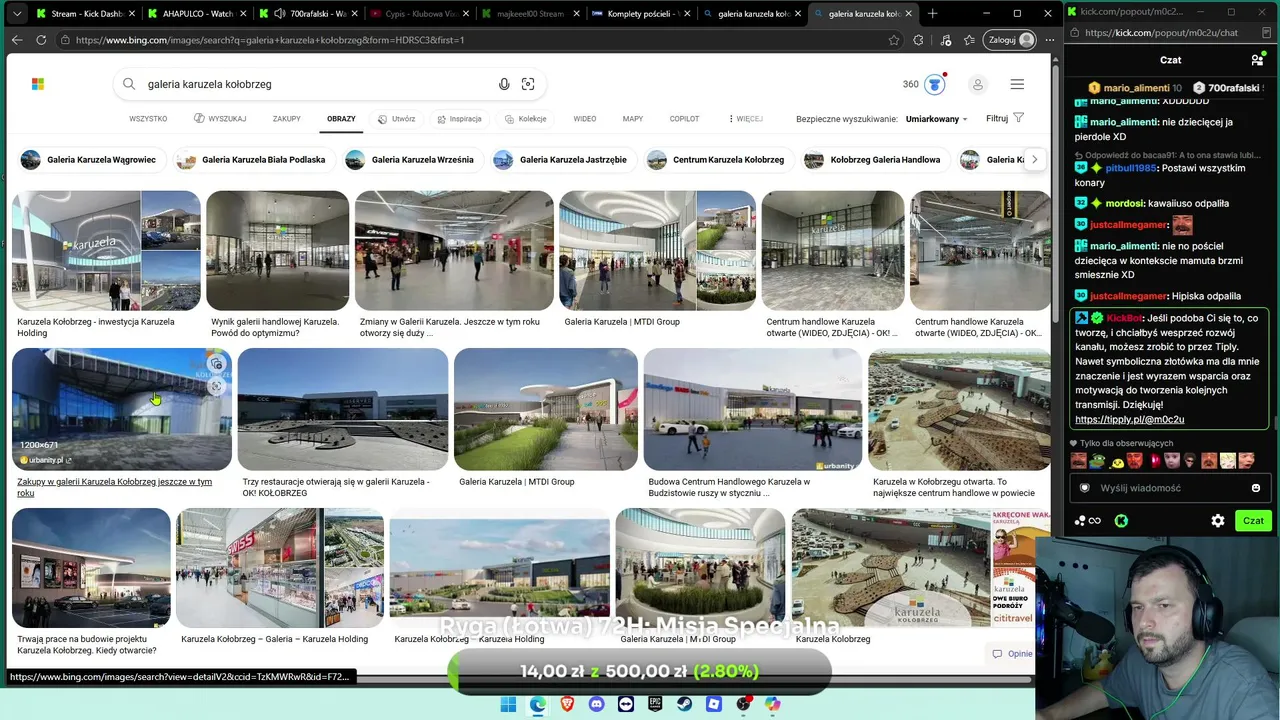This screenshot has height=720, width=1280.
Task: Click username mordosi in chat
Action: 1124,203
